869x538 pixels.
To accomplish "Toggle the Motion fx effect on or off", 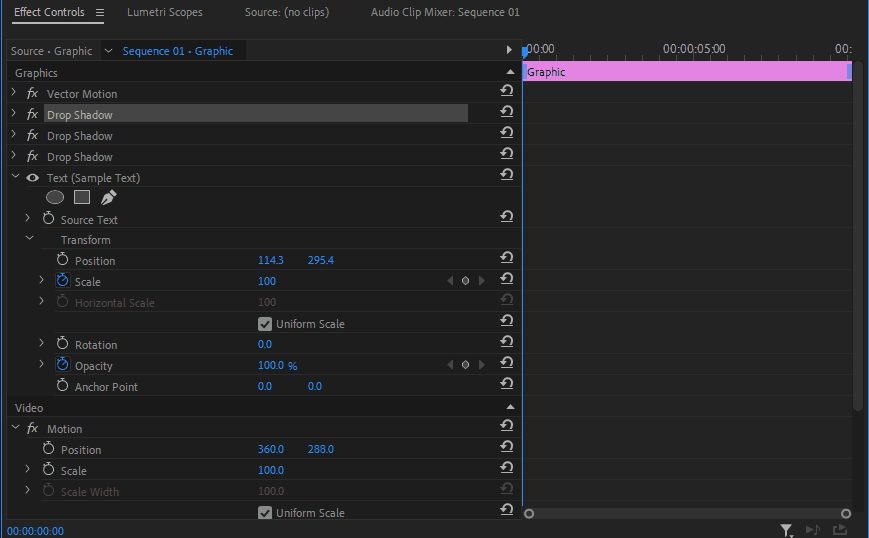I will click(33, 428).
